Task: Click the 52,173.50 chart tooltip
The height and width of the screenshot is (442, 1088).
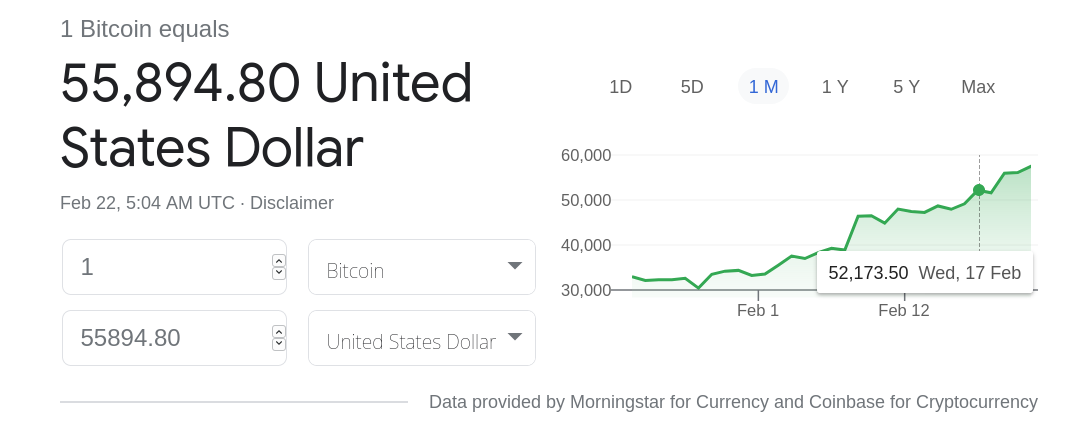Action: [924, 273]
